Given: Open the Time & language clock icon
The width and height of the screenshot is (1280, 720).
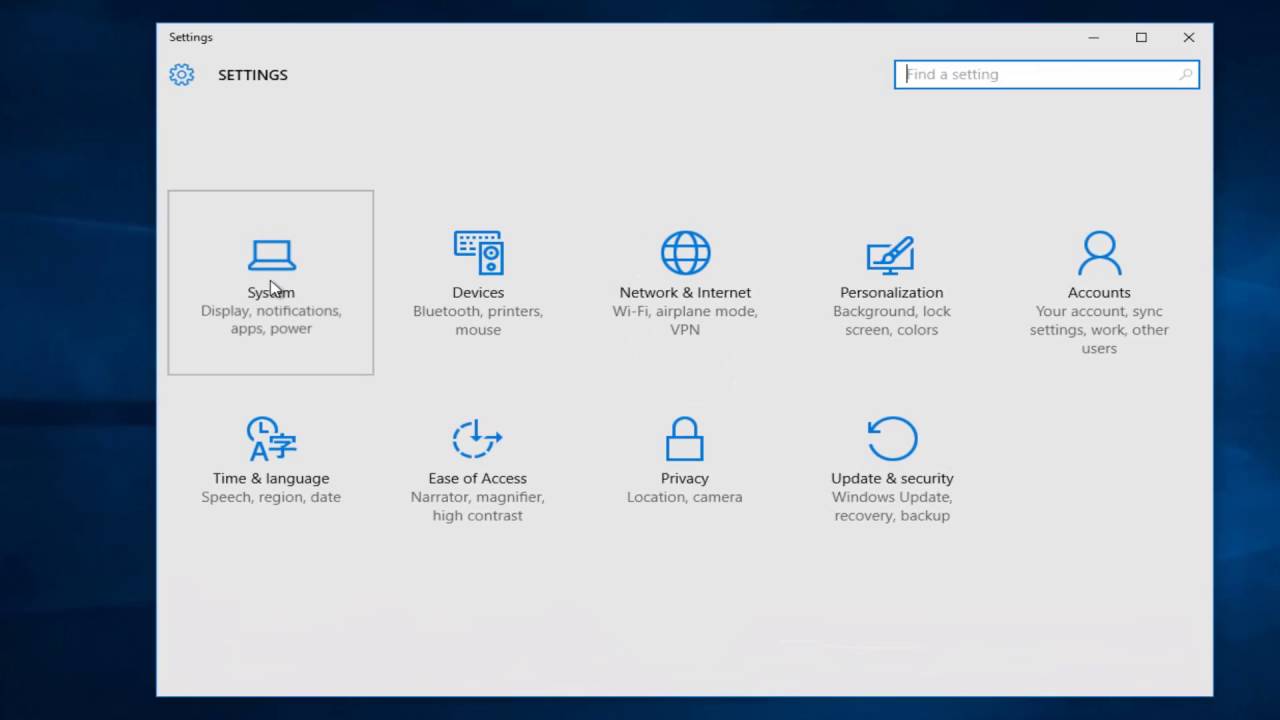Looking at the screenshot, I should 271,439.
